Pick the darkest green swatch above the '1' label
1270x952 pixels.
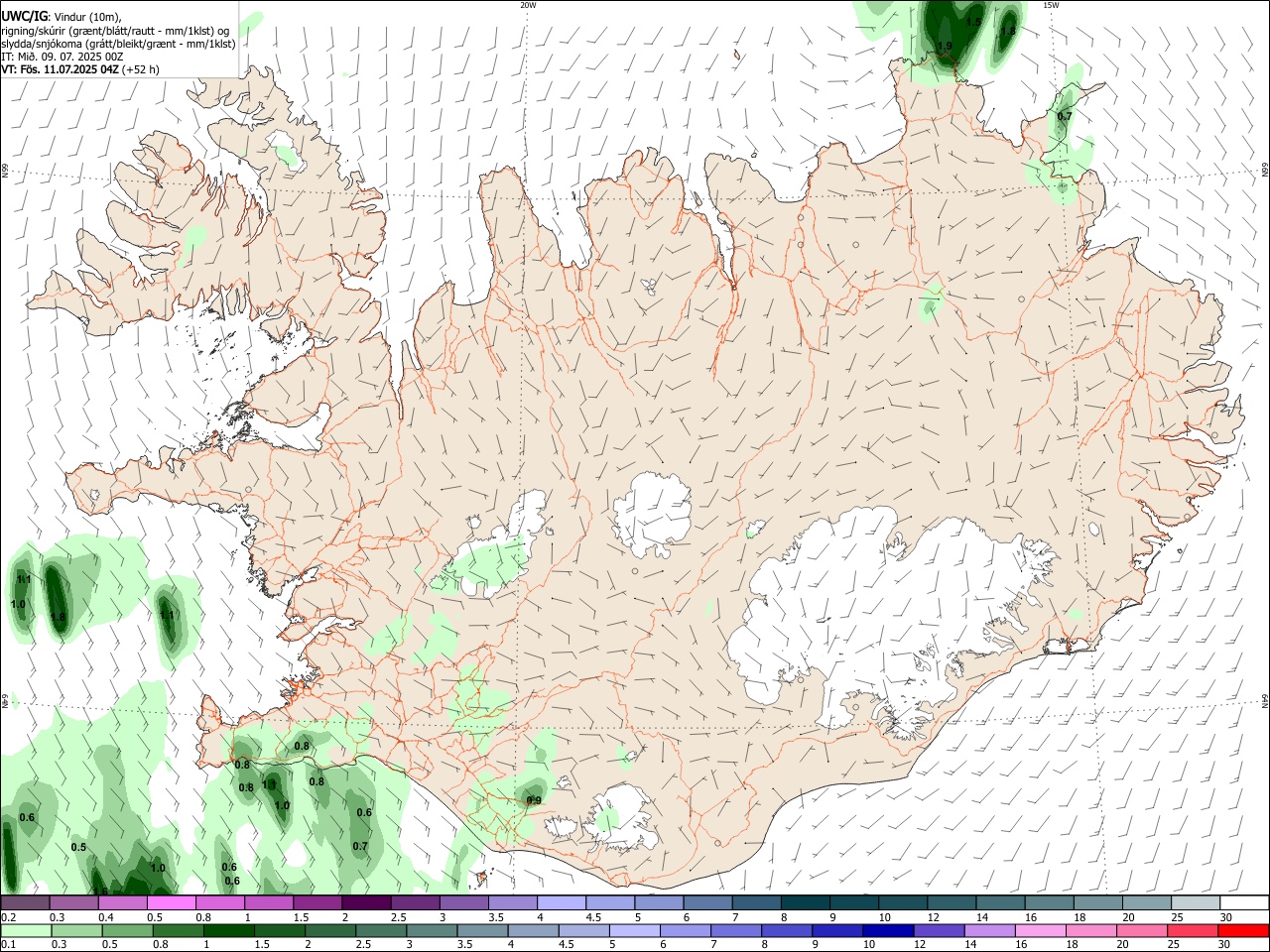(x=229, y=930)
